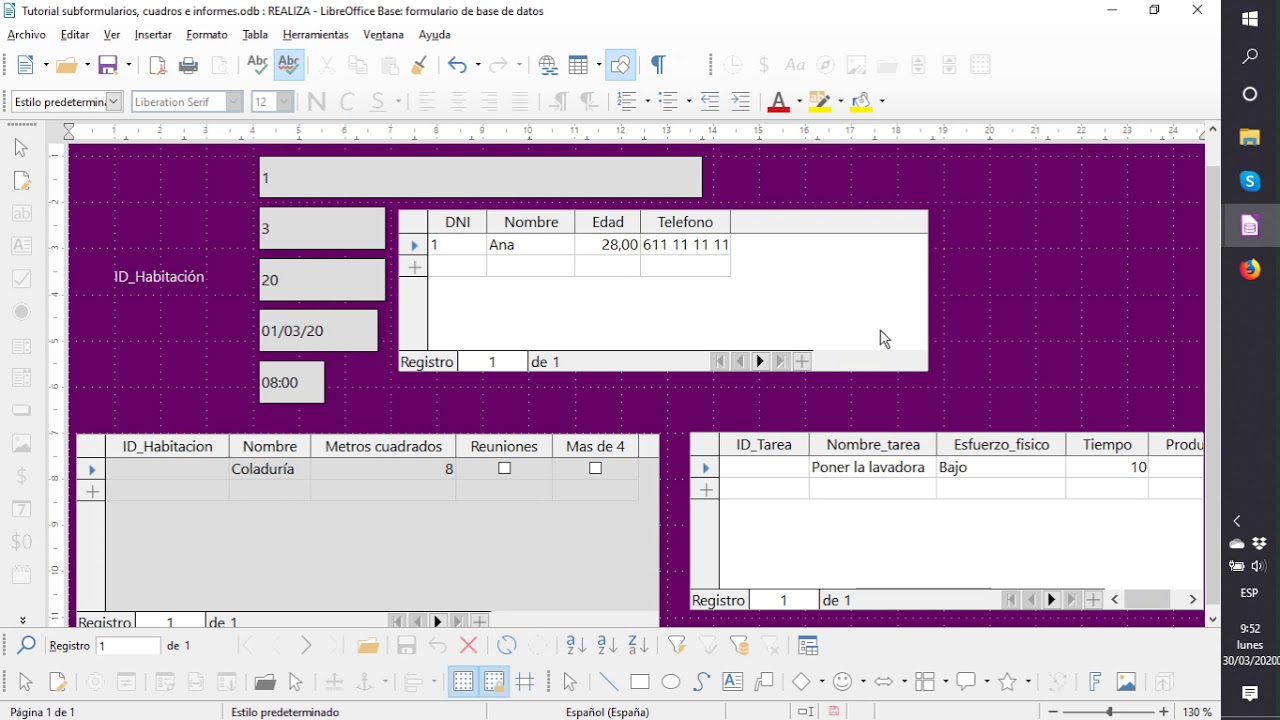Click the Nombre_tarea column header
Viewport: 1280px width, 720px height.
[x=873, y=445]
